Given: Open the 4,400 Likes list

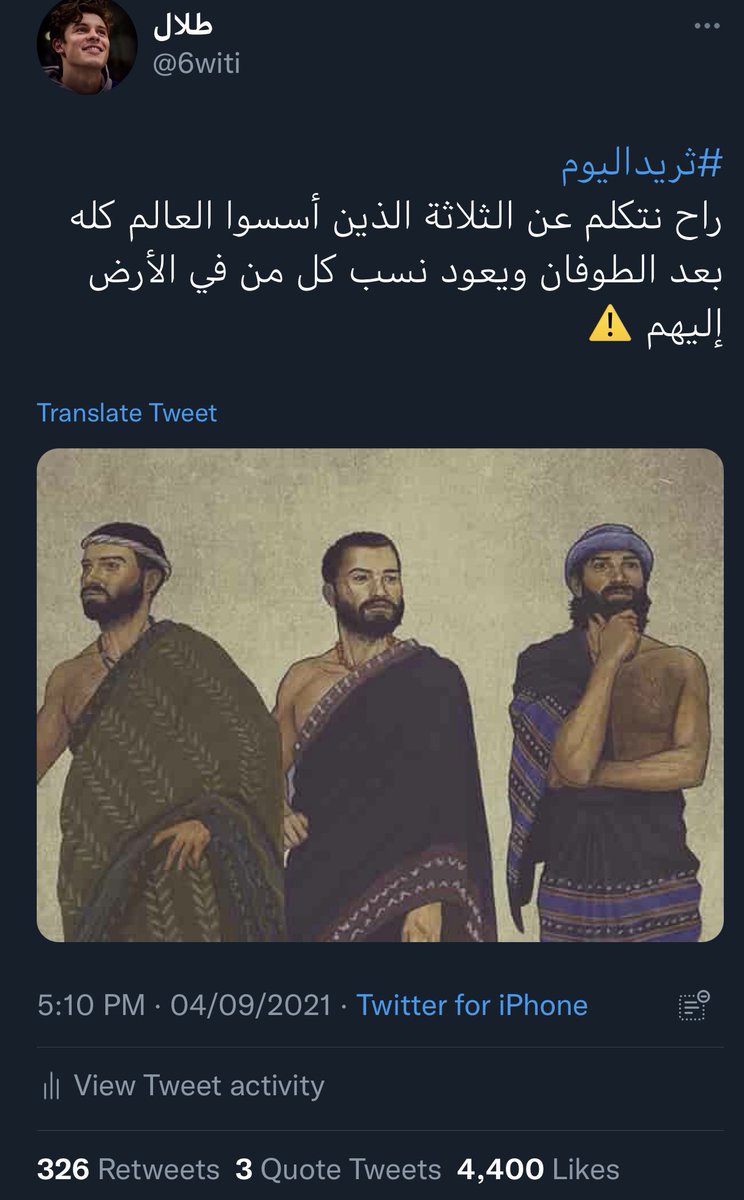Looking at the screenshot, I should 538,1169.
